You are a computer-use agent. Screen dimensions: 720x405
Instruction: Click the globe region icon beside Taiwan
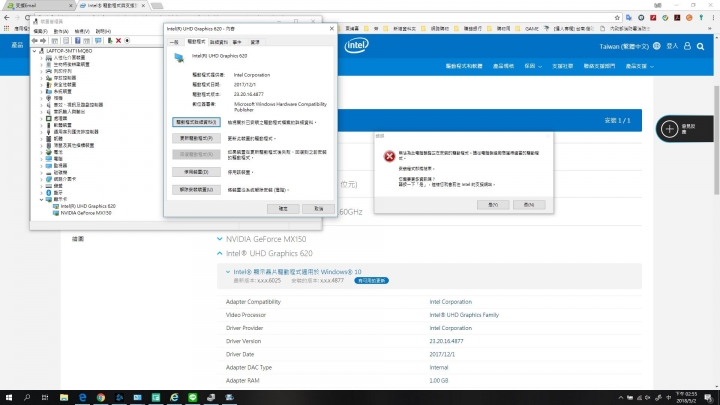pos(657,46)
